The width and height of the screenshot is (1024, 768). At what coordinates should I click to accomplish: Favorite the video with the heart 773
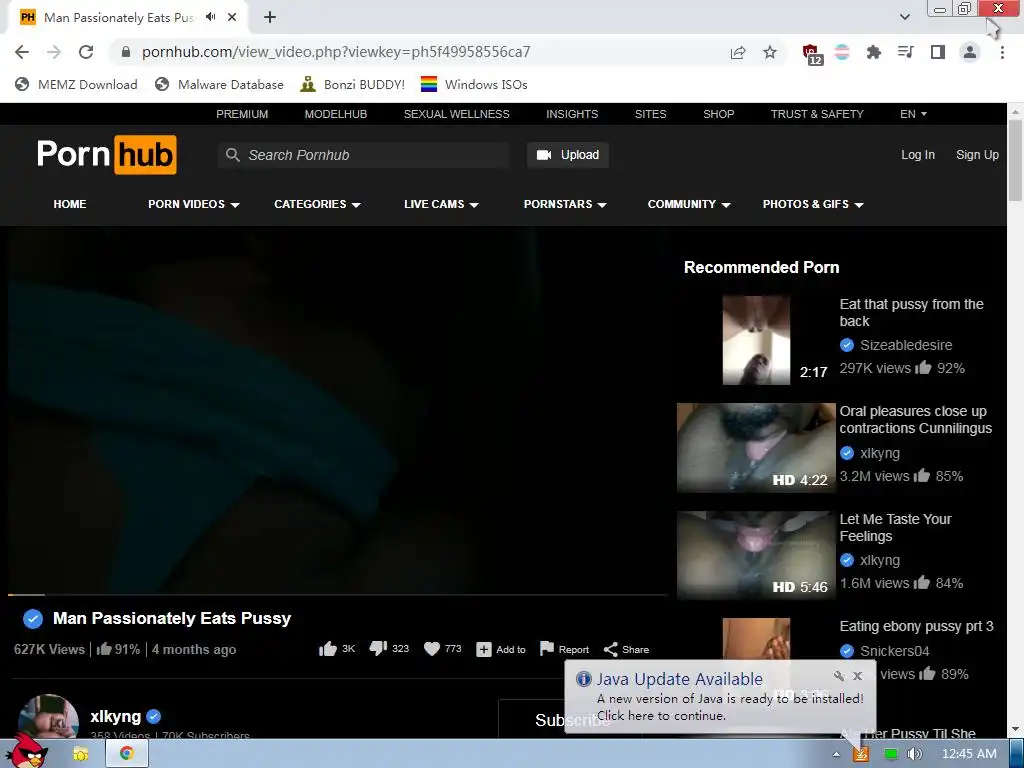click(443, 648)
